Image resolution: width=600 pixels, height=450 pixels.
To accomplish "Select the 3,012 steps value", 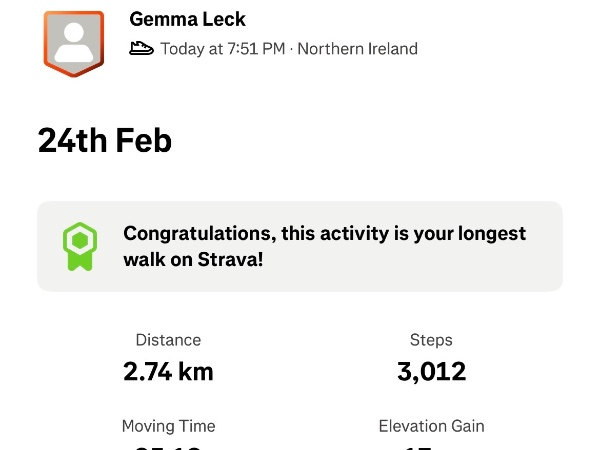I will (431, 372).
